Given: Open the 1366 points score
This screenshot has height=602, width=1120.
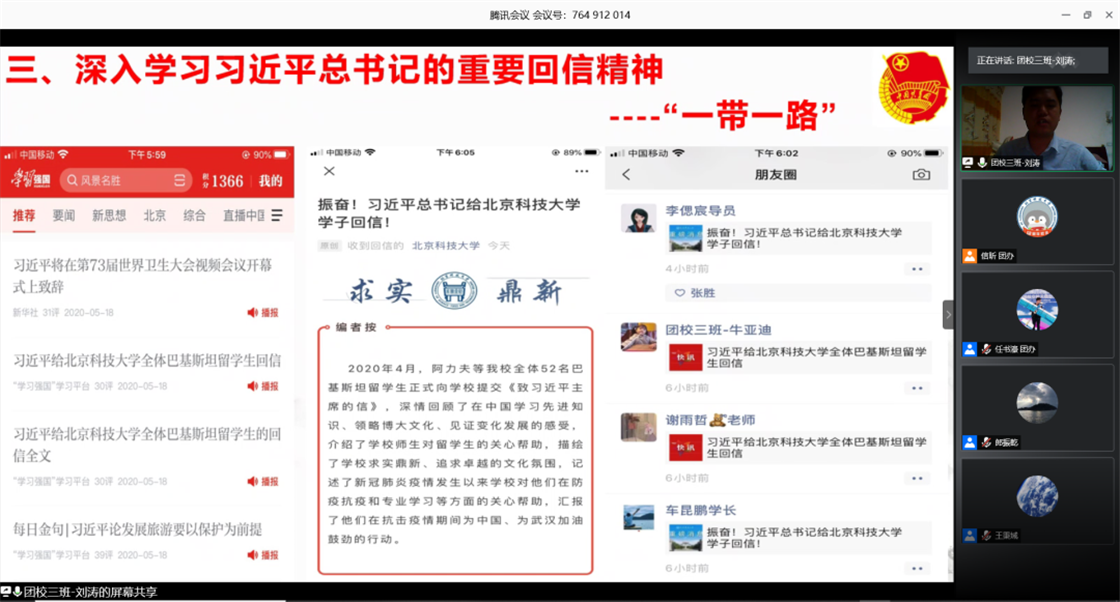Looking at the screenshot, I should click(223, 181).
